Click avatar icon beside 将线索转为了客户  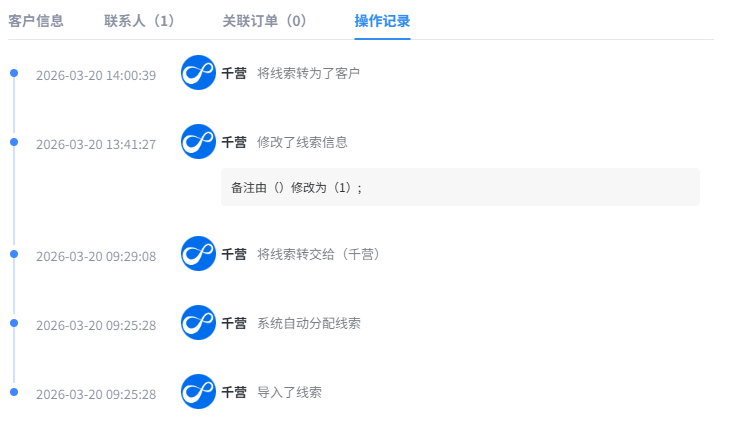pyautogui.click(x=198, y=73)
